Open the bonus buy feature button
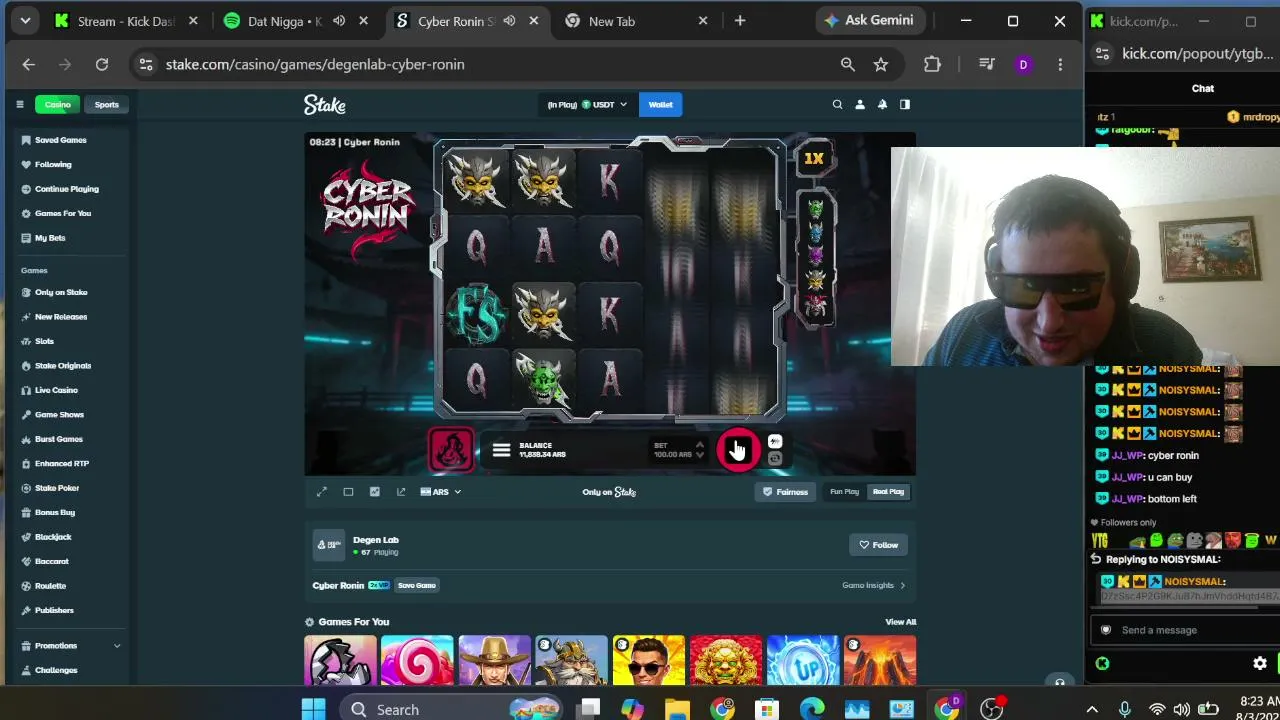 [x=451, y=450]
